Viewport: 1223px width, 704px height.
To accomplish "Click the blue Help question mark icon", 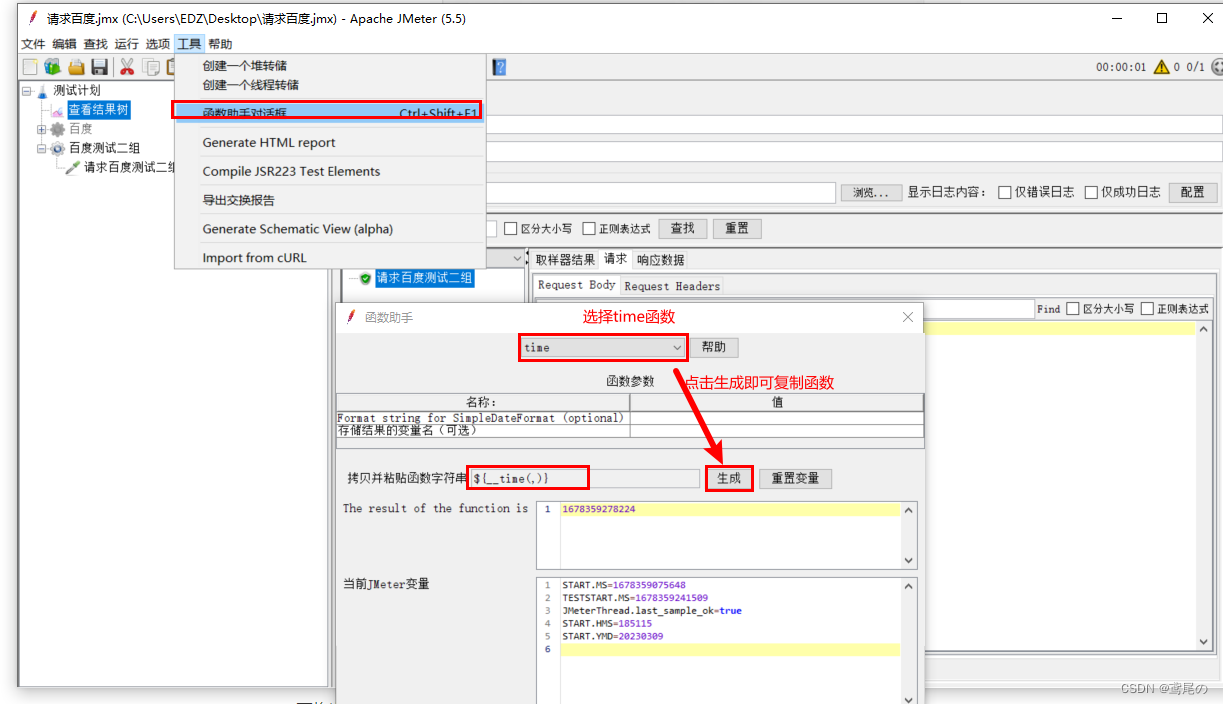I will pyautogui.click(x=499, y=67).
